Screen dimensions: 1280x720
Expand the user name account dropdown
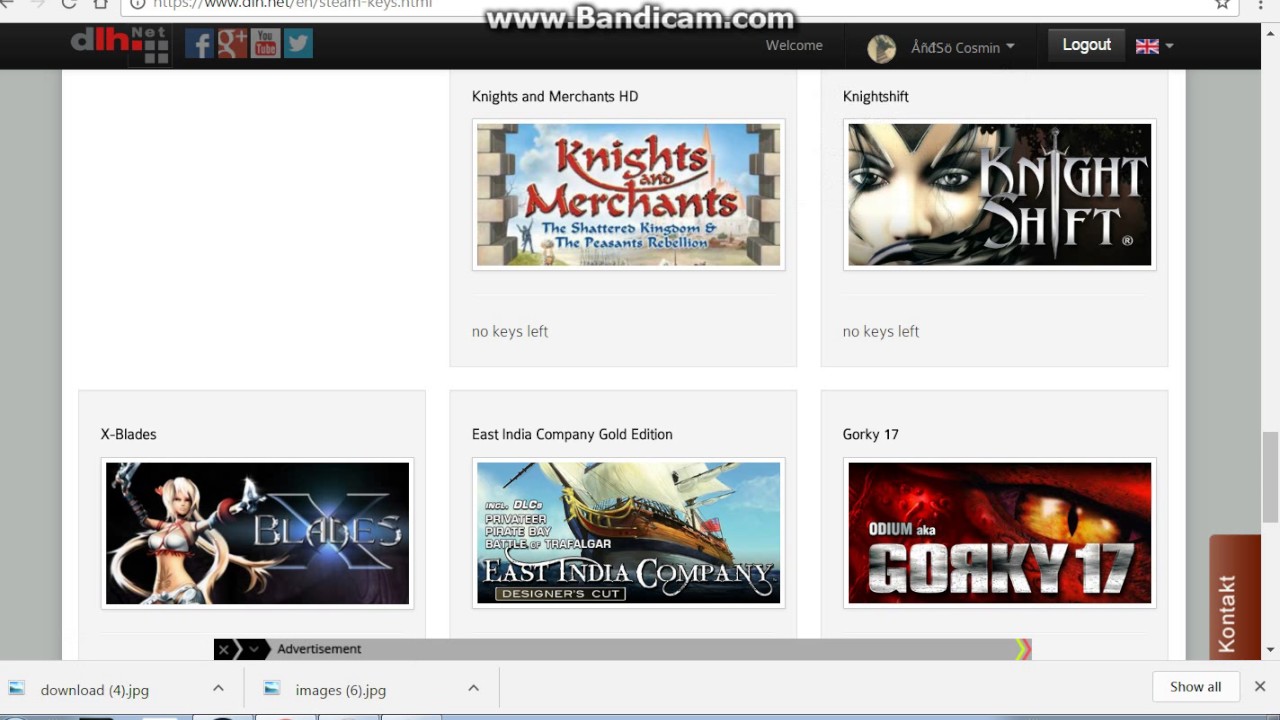coord(962,47)
